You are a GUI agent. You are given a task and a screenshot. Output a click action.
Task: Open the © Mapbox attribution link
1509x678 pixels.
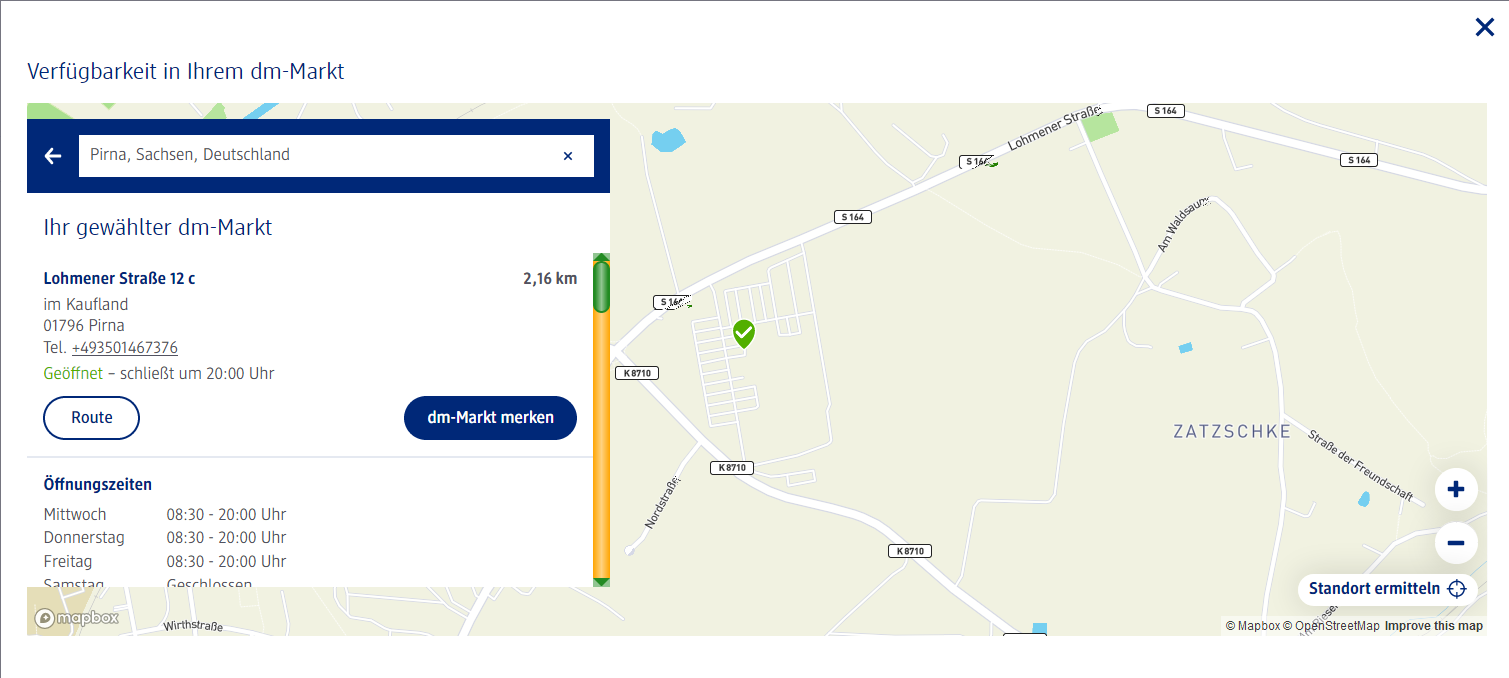[1252, 626]
